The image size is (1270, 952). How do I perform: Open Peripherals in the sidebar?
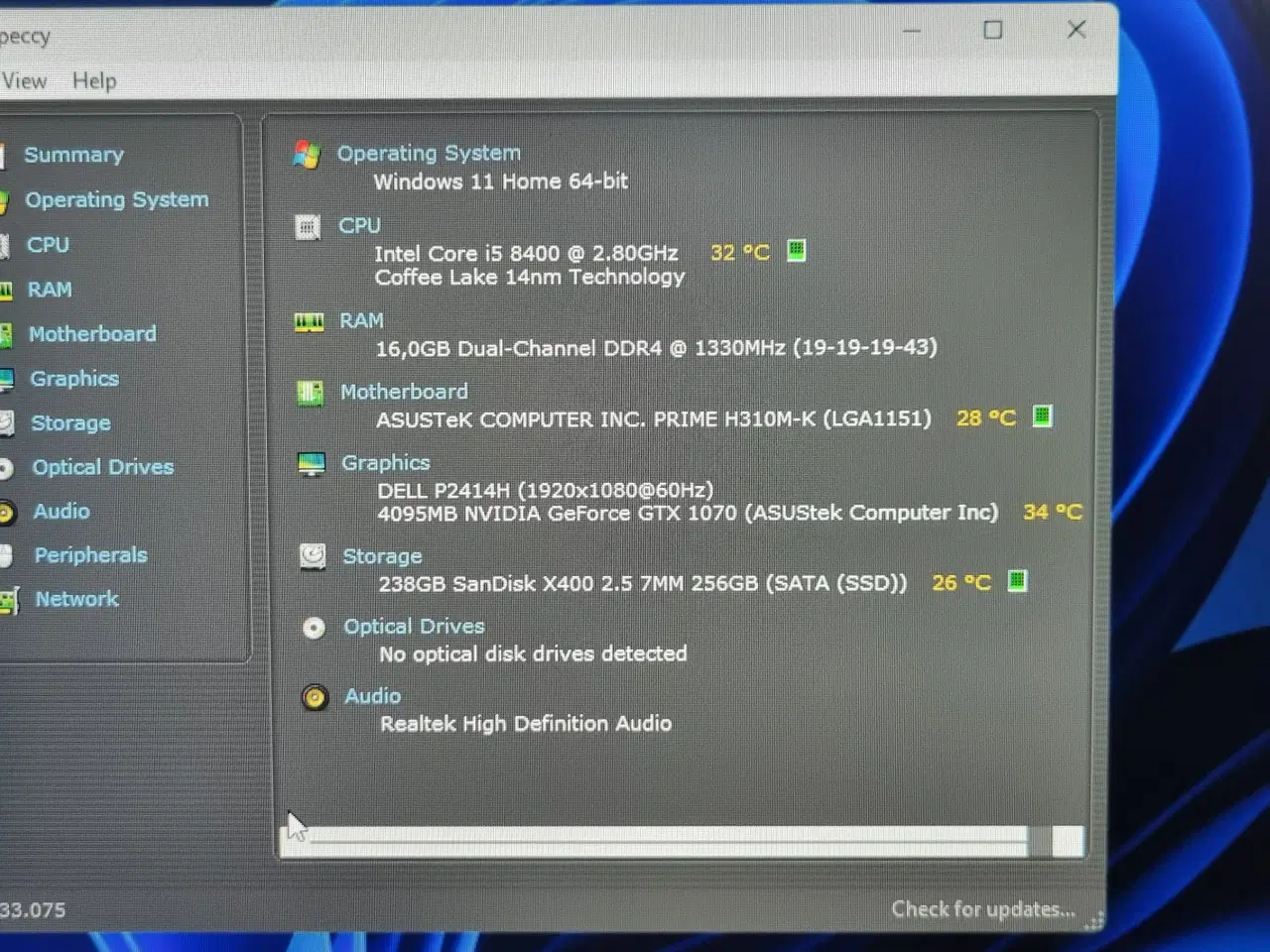point(90,555)
